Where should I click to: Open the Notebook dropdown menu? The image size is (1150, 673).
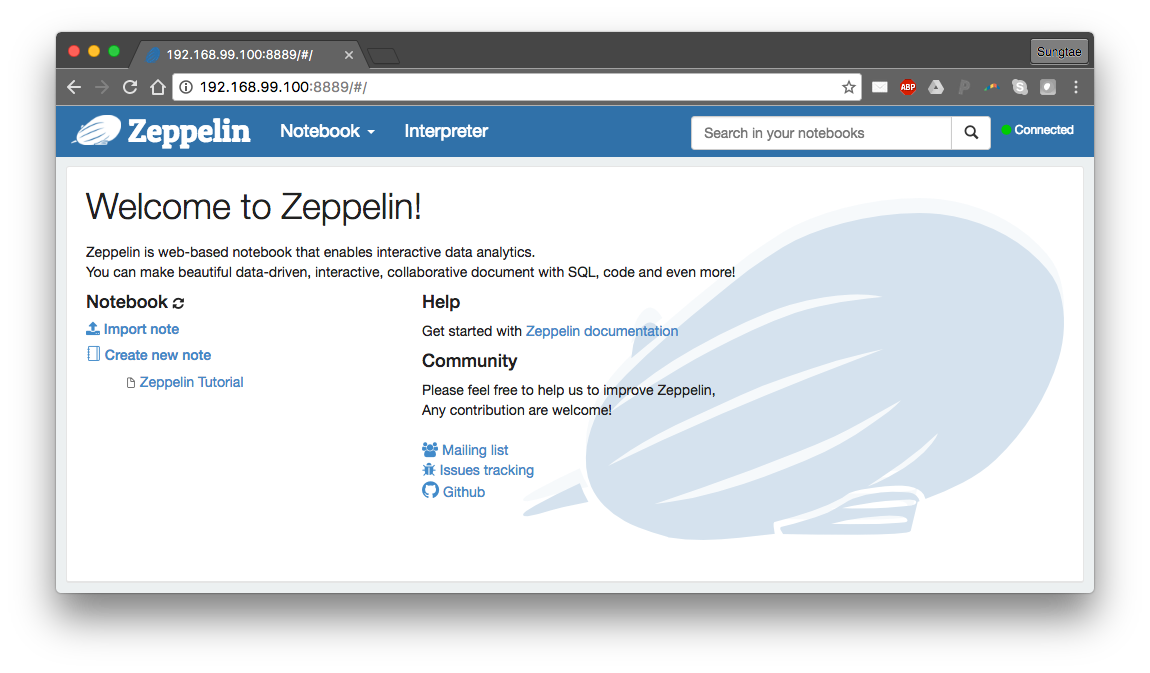[327, 131]
